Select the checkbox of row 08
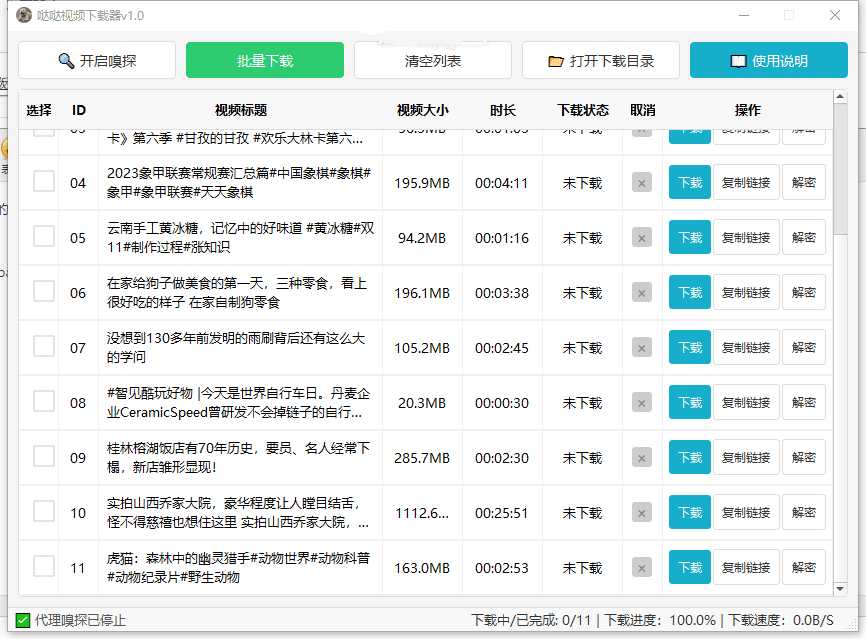The width and height of the screenshot is (866, 639). tap(44, 402)
